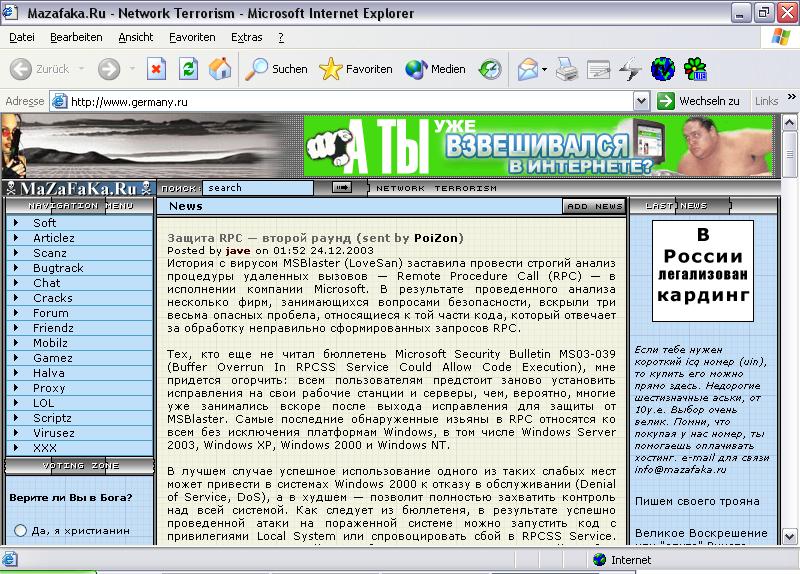The height and width of the screenshot is (574, 800).
Task: Open the Suchen search pane
Action: point(277,69)
